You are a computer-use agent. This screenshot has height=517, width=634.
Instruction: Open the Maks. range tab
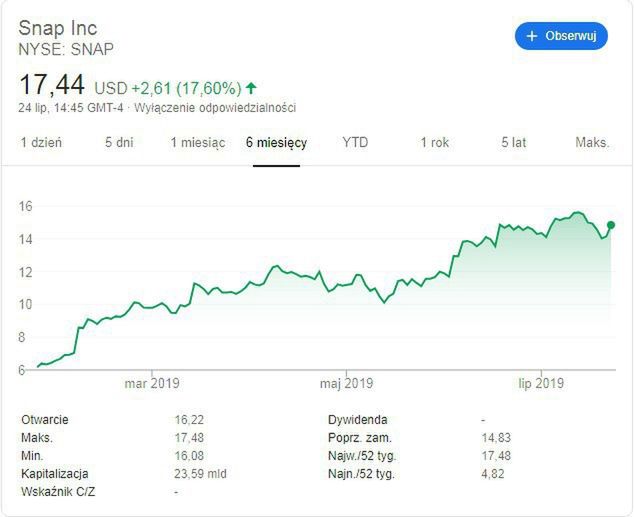[x=592, y=143]
